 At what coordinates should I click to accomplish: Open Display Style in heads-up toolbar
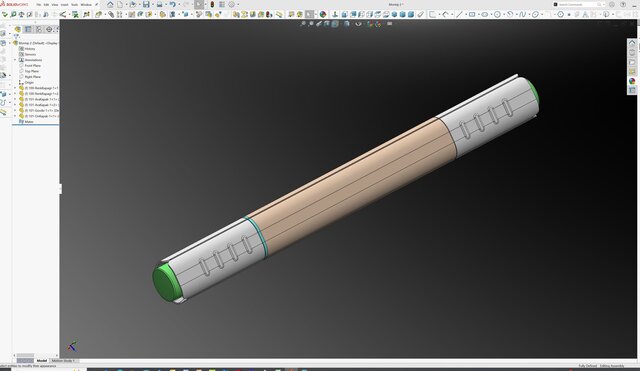pyautogui.click(x=347, y=24)
